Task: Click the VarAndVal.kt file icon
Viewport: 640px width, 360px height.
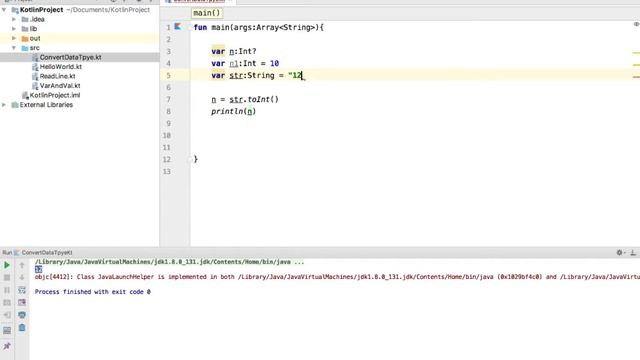Action: coord(35,86)
